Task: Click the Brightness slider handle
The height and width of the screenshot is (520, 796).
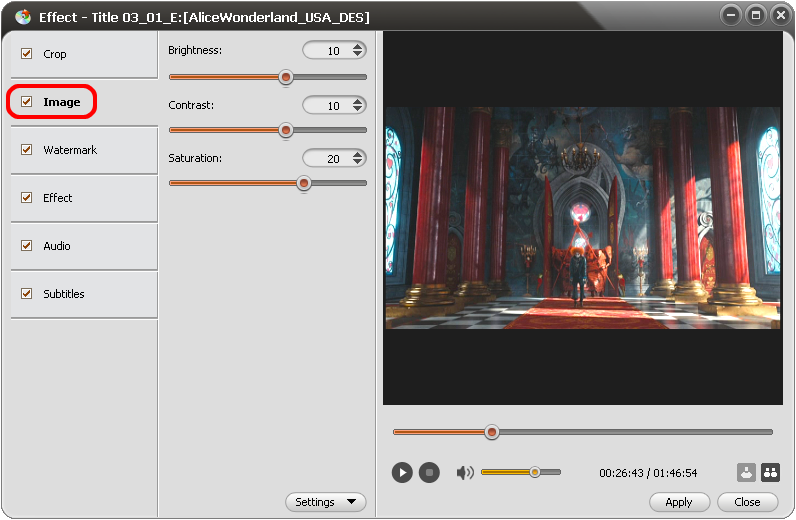Action: coord(286,77)
